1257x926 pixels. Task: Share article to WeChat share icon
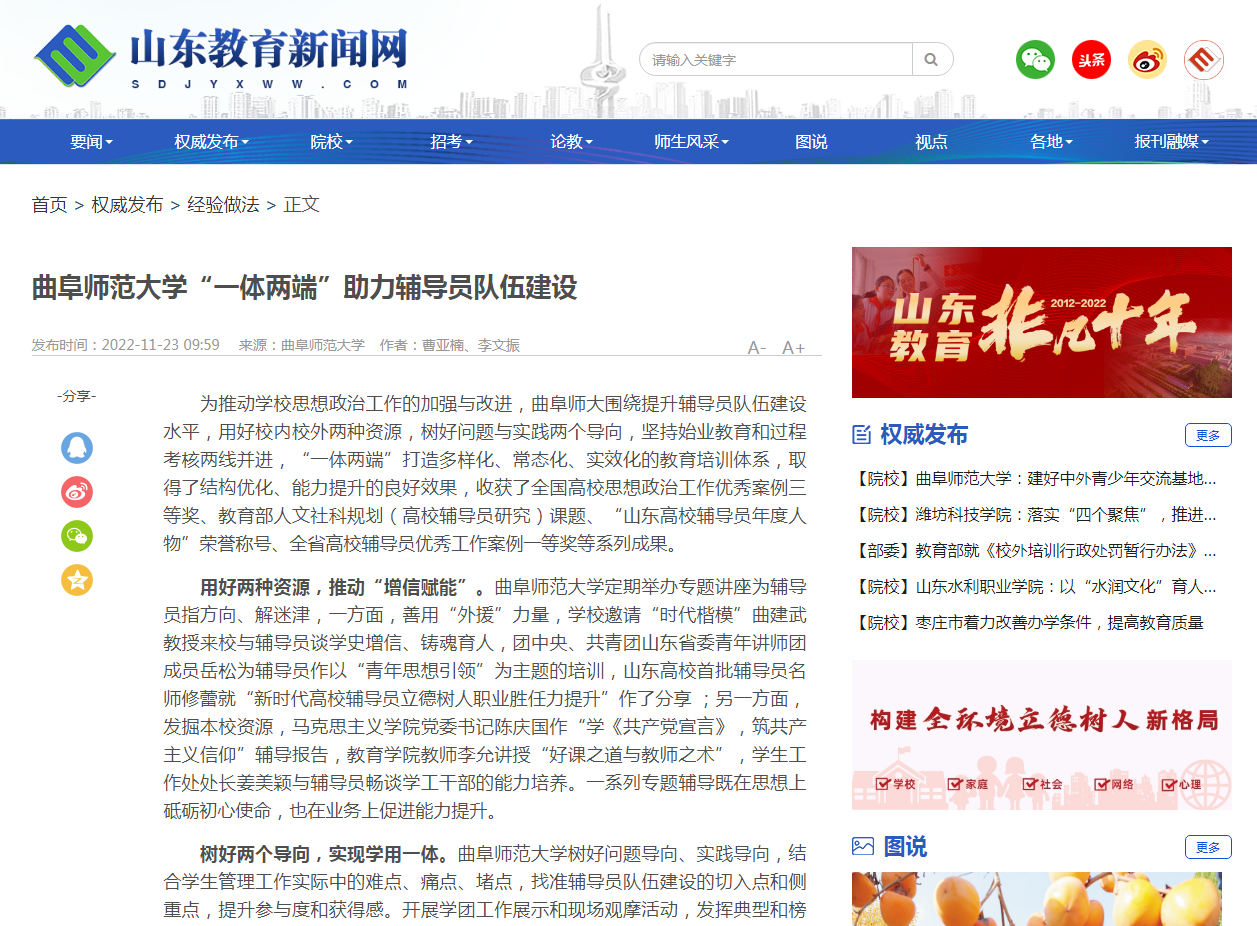[77, 536]
